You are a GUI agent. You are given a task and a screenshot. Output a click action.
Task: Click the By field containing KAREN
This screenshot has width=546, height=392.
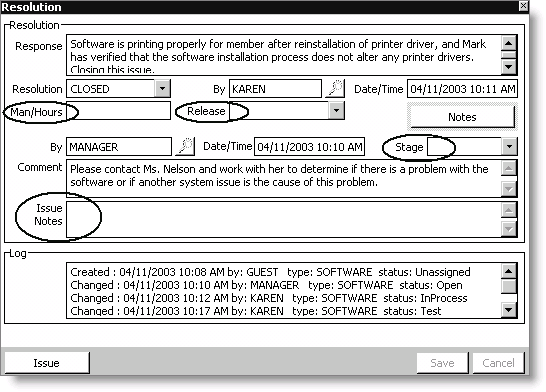click(x=275, y=89)
